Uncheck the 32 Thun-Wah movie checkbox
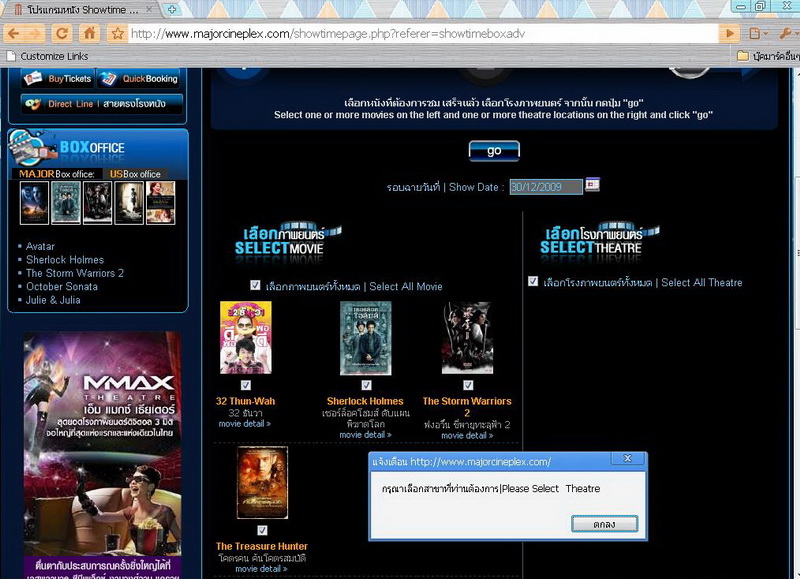 pos(246,385)
